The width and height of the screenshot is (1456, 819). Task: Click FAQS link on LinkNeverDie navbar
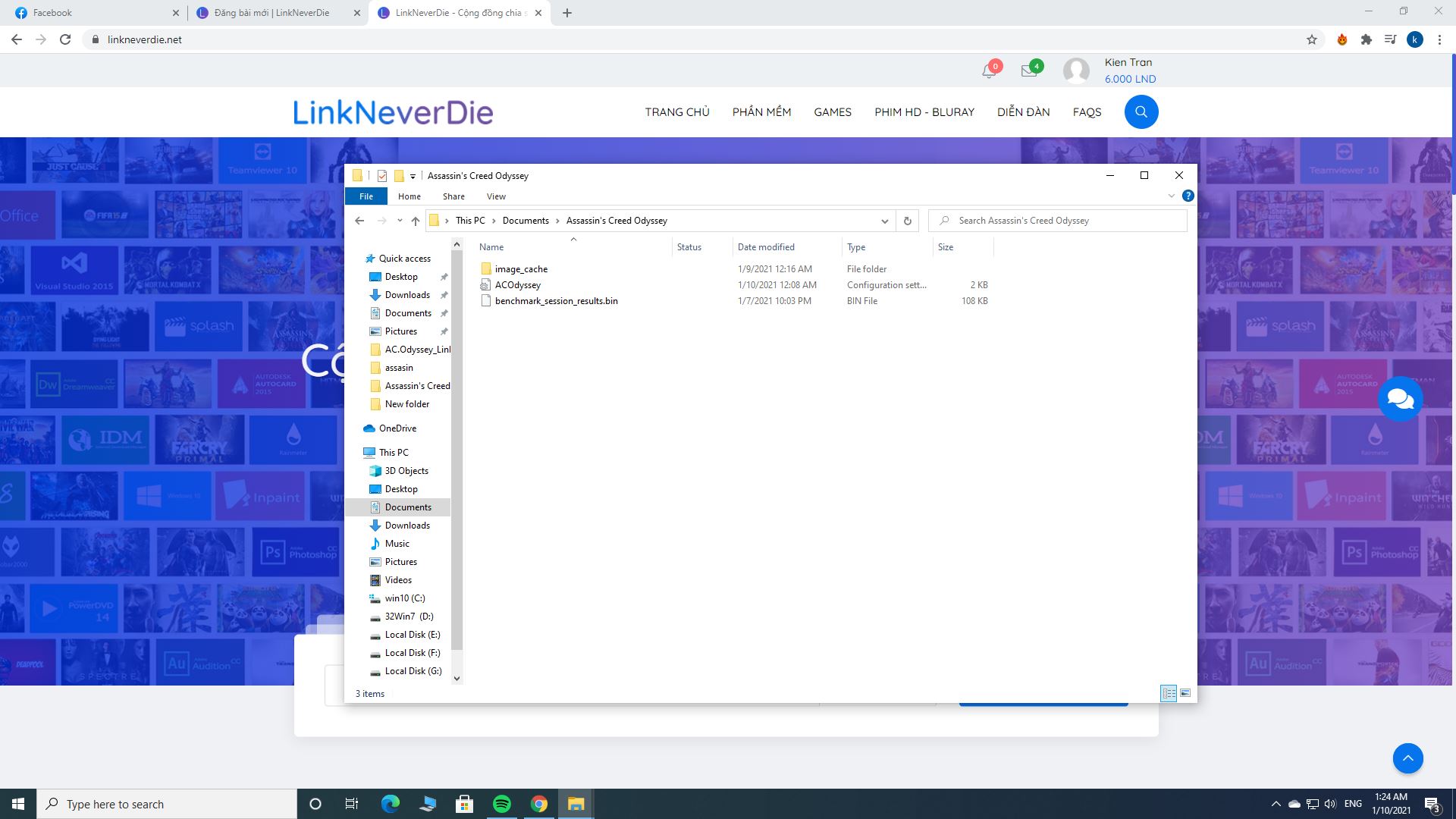coord(1087,111)
